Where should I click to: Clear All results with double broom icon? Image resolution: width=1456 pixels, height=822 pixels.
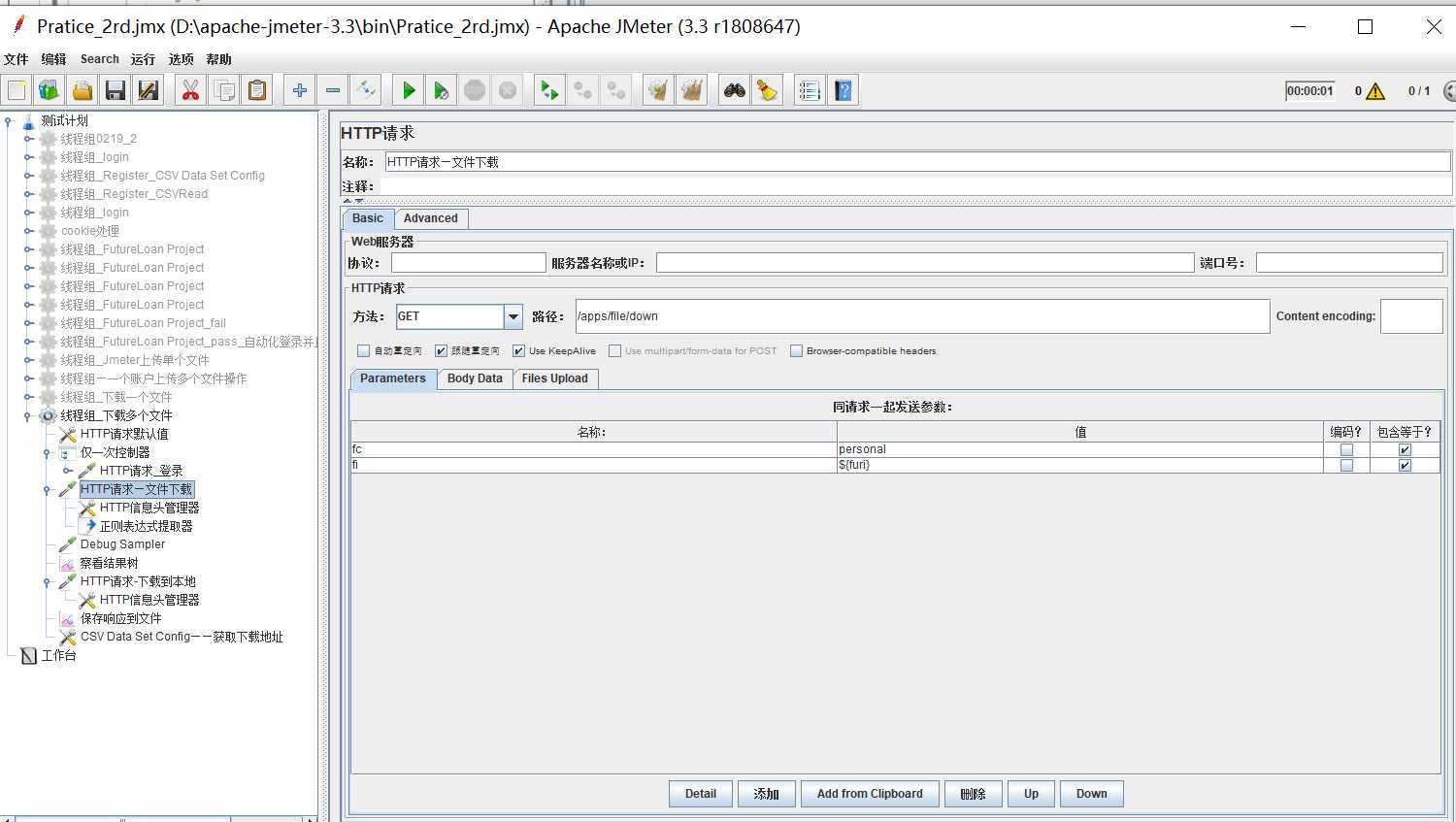pos(692,90)
